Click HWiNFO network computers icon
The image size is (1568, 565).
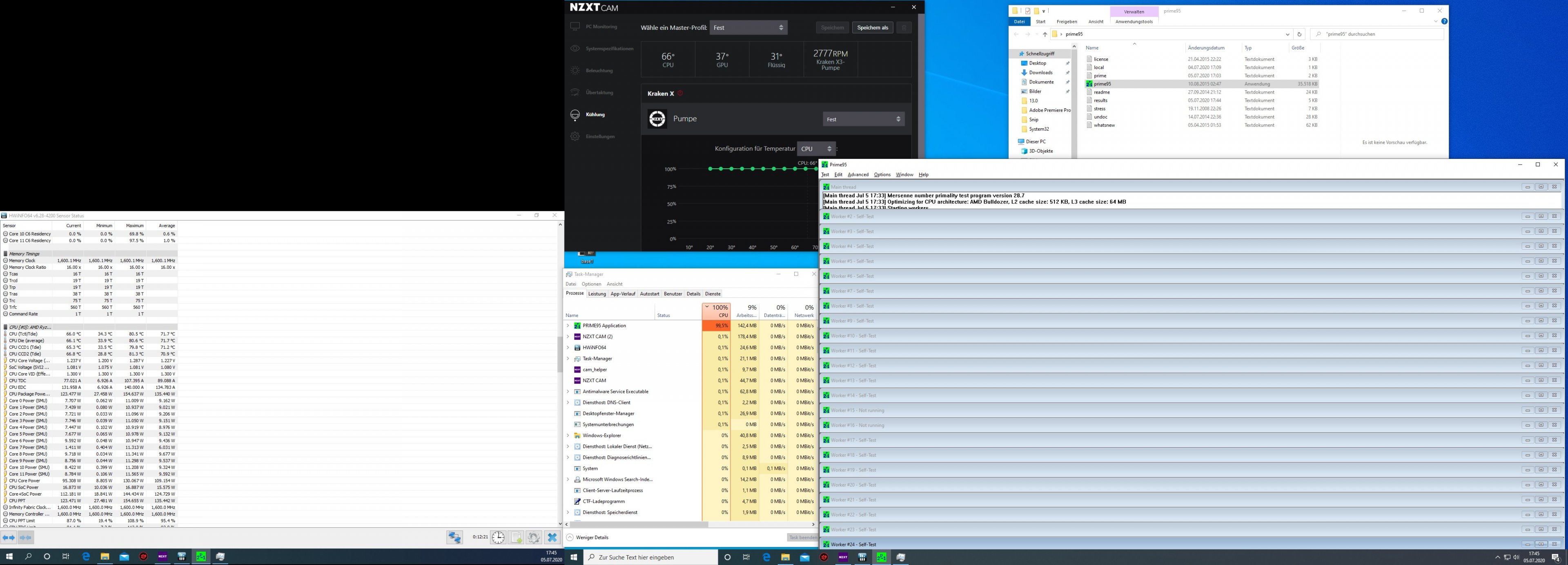[x=454, y=537]
